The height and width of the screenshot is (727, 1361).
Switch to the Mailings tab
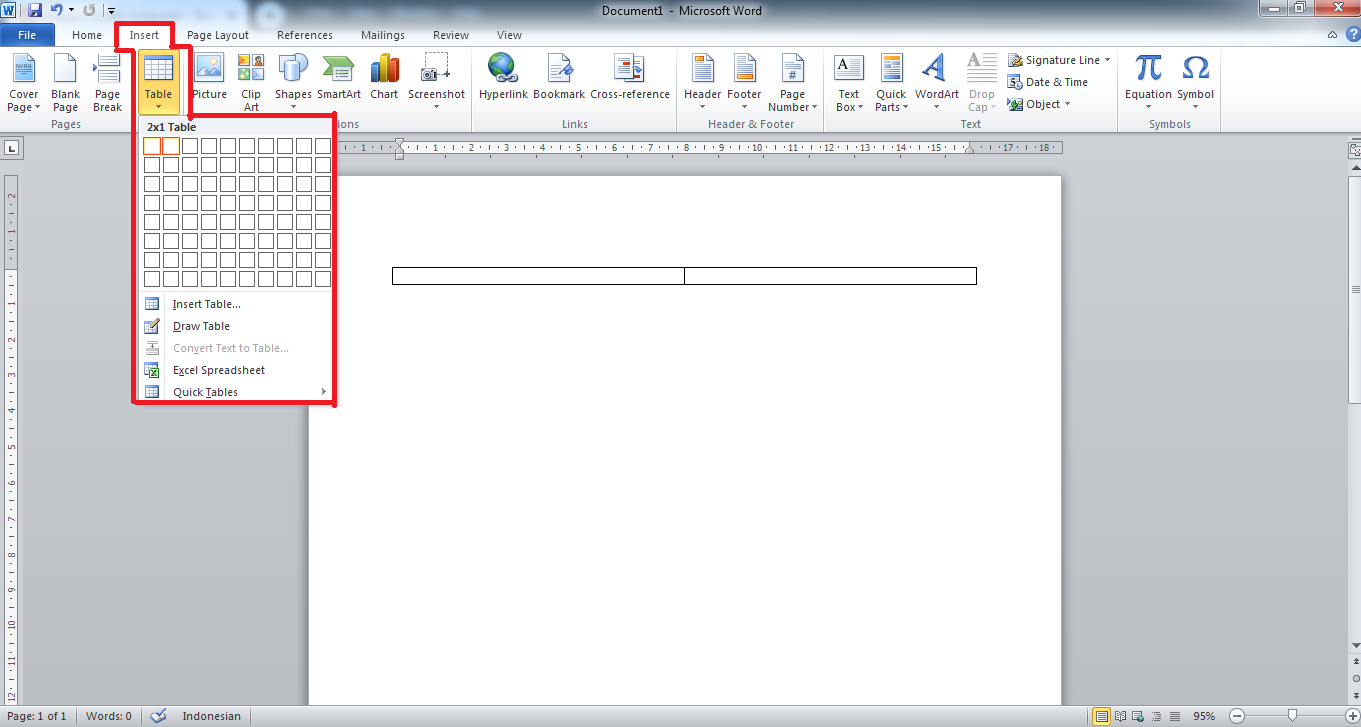click(382, 34)
